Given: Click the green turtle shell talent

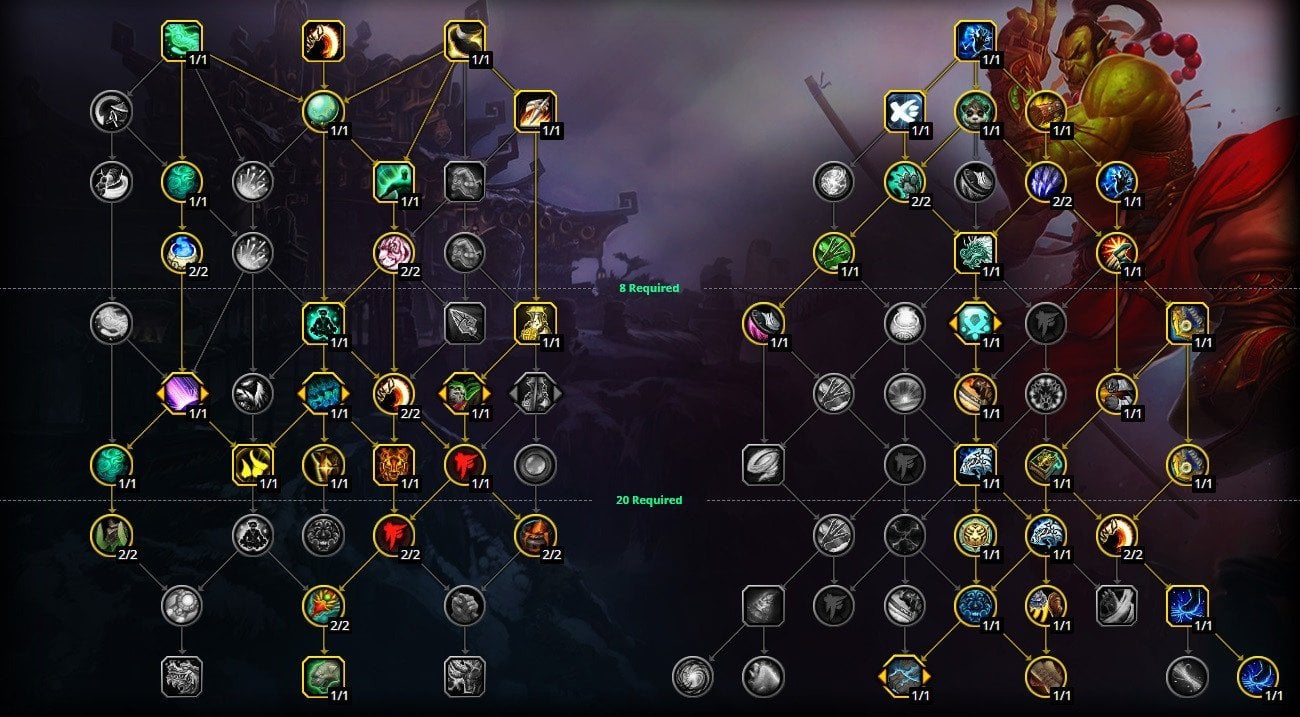Looking at the screenshot, I should 323,676.
